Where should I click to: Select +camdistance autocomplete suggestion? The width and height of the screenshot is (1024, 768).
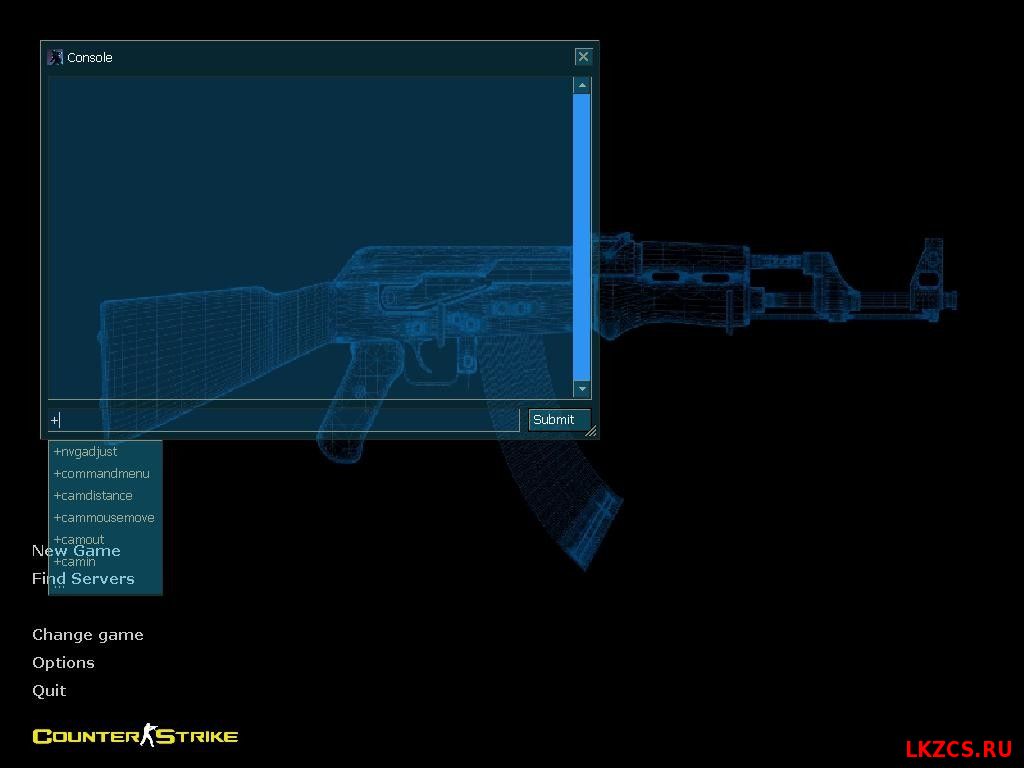(105, 496)
